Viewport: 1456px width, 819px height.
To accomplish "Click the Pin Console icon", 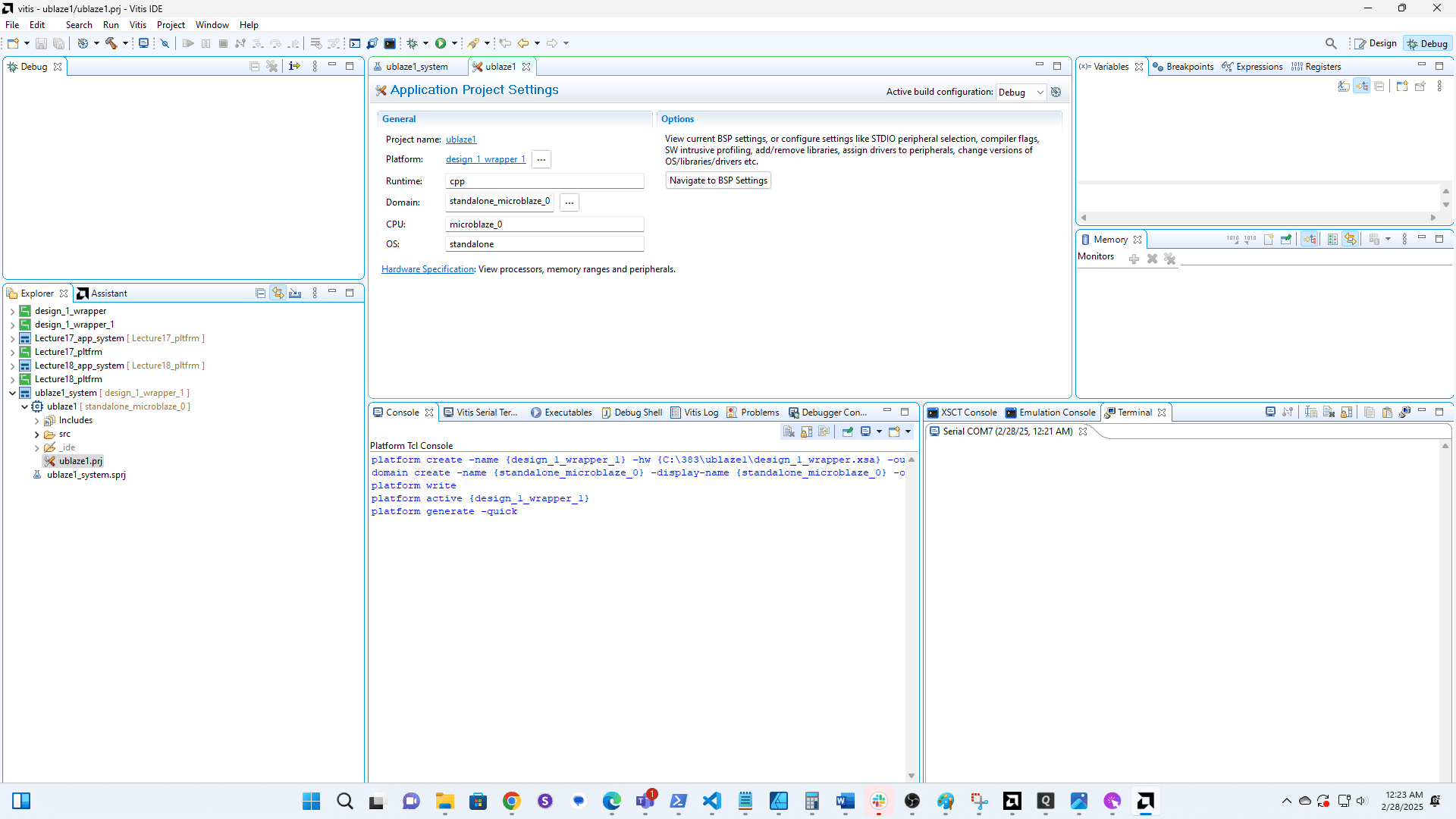I will tap(848, 431).
